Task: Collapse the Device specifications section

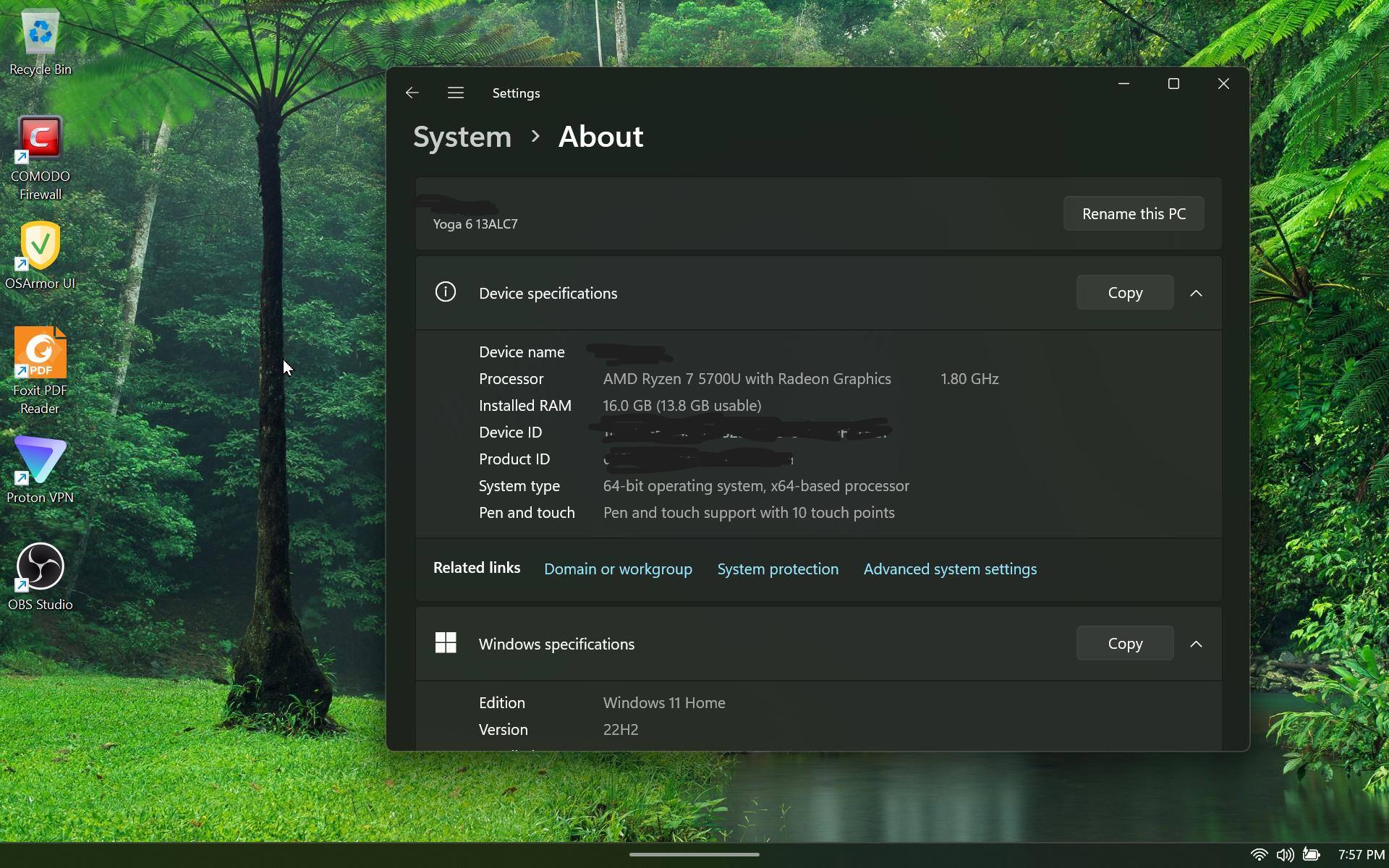Action: [1196, 293]
